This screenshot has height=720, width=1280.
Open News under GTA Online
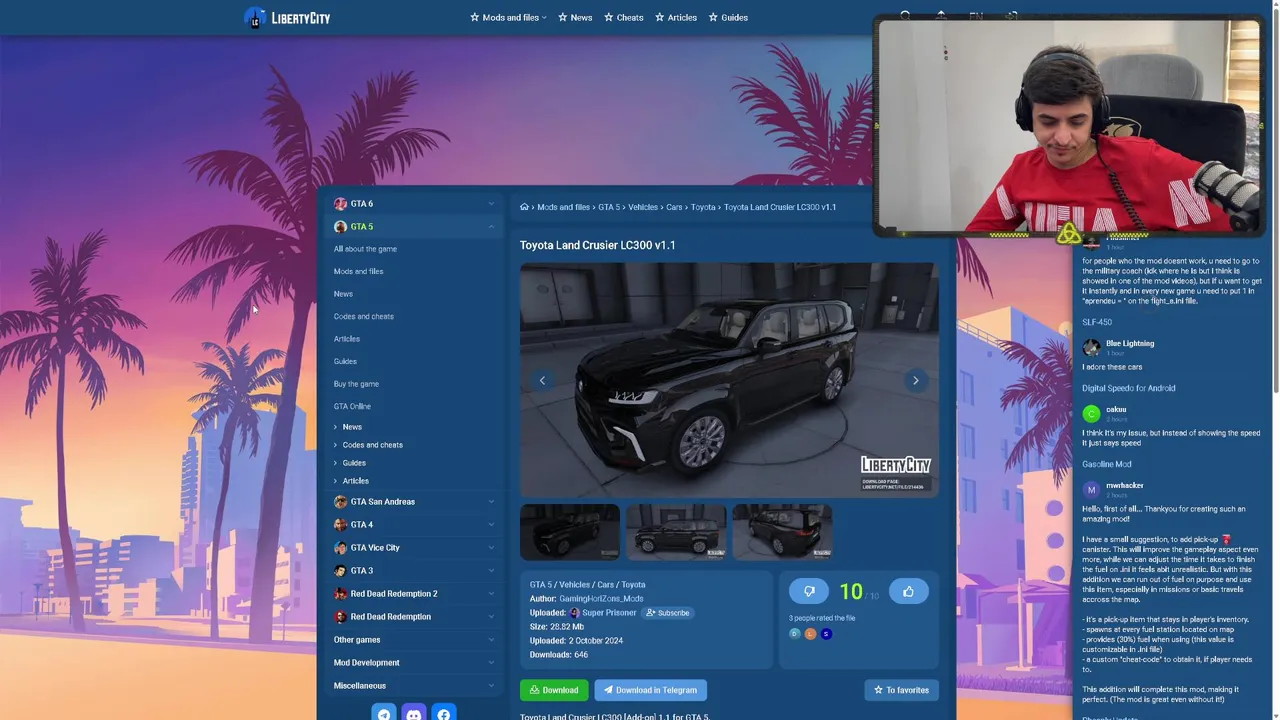(352, 427)
